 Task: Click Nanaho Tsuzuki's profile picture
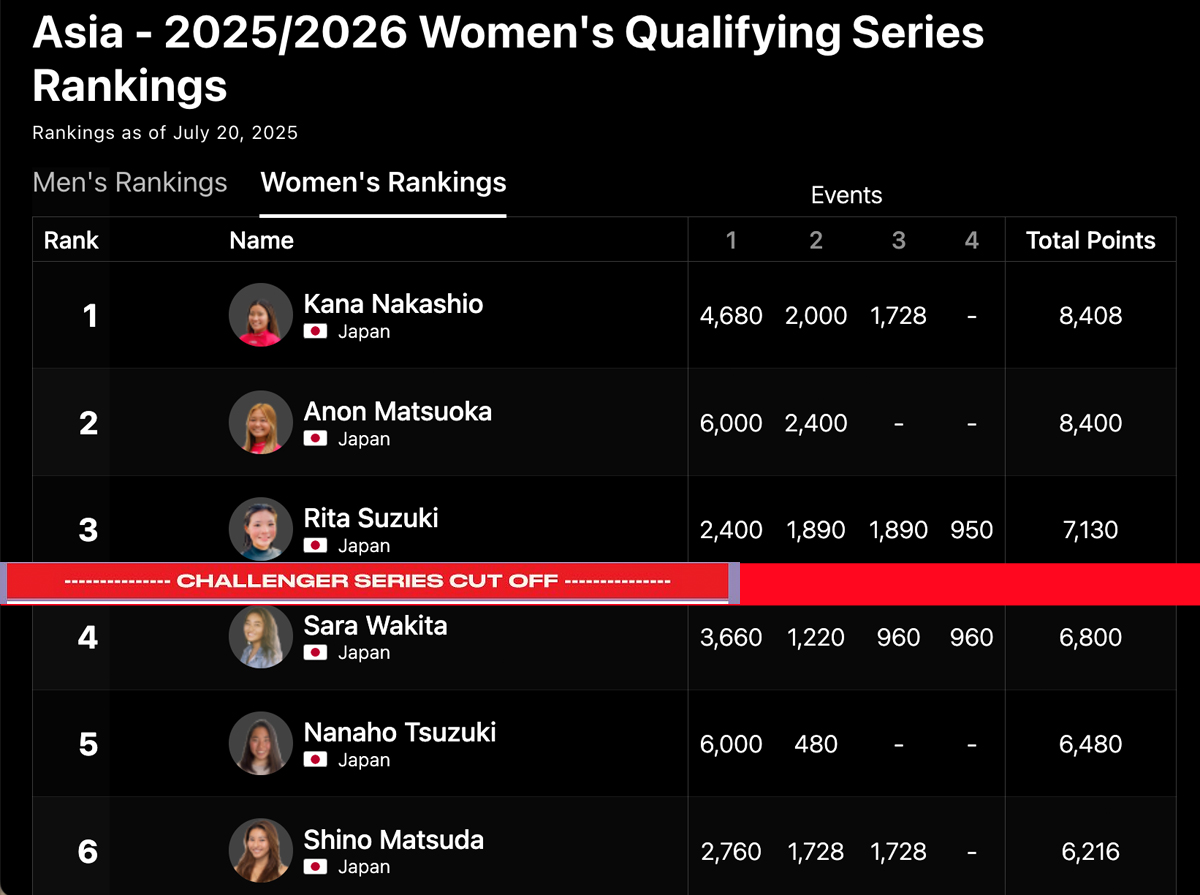pyautogui.click(x=260, y=744)
